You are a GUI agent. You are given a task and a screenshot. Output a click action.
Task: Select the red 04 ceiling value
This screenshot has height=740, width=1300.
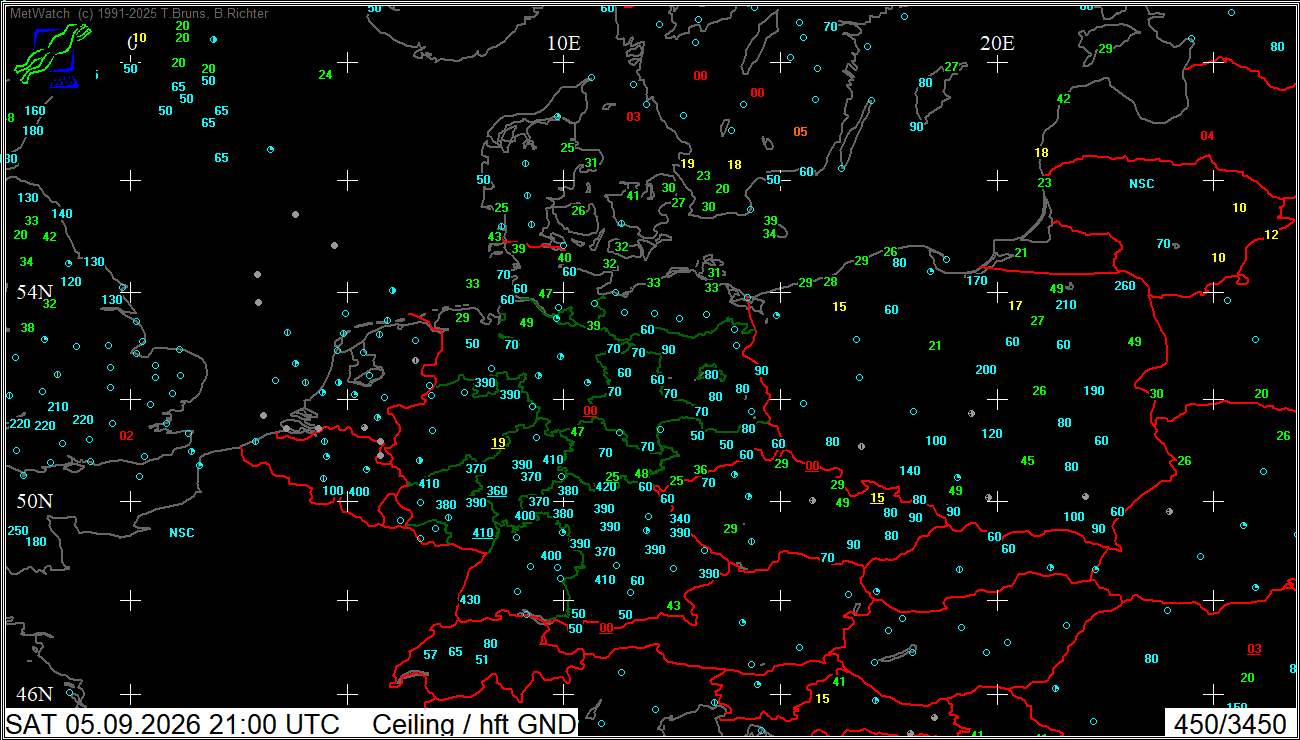click(x=1207, y=136)
